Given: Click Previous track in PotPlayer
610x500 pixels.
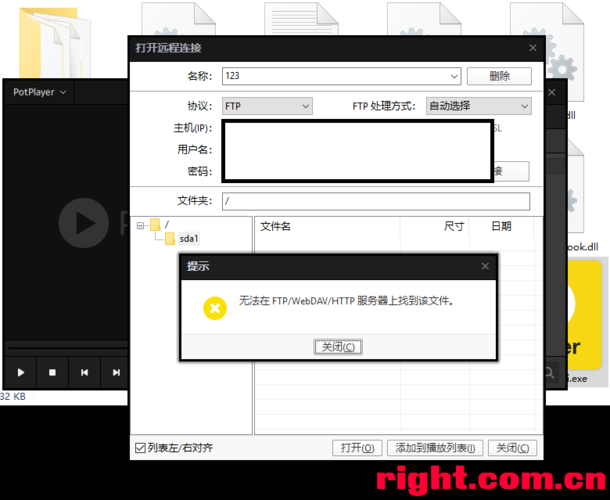Looking at the screenshot, I should click(84, 372).
